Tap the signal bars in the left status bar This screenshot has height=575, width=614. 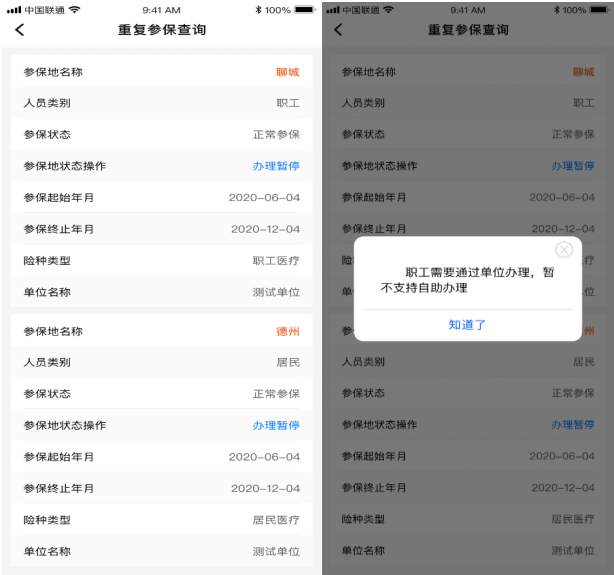coord(12,9)
